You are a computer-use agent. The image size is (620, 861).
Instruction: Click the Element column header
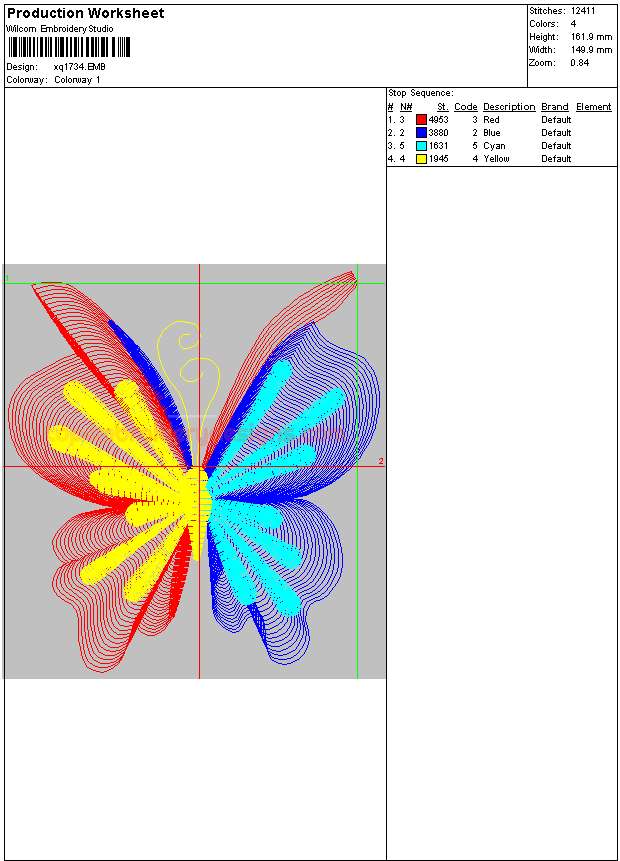point(594,107)
